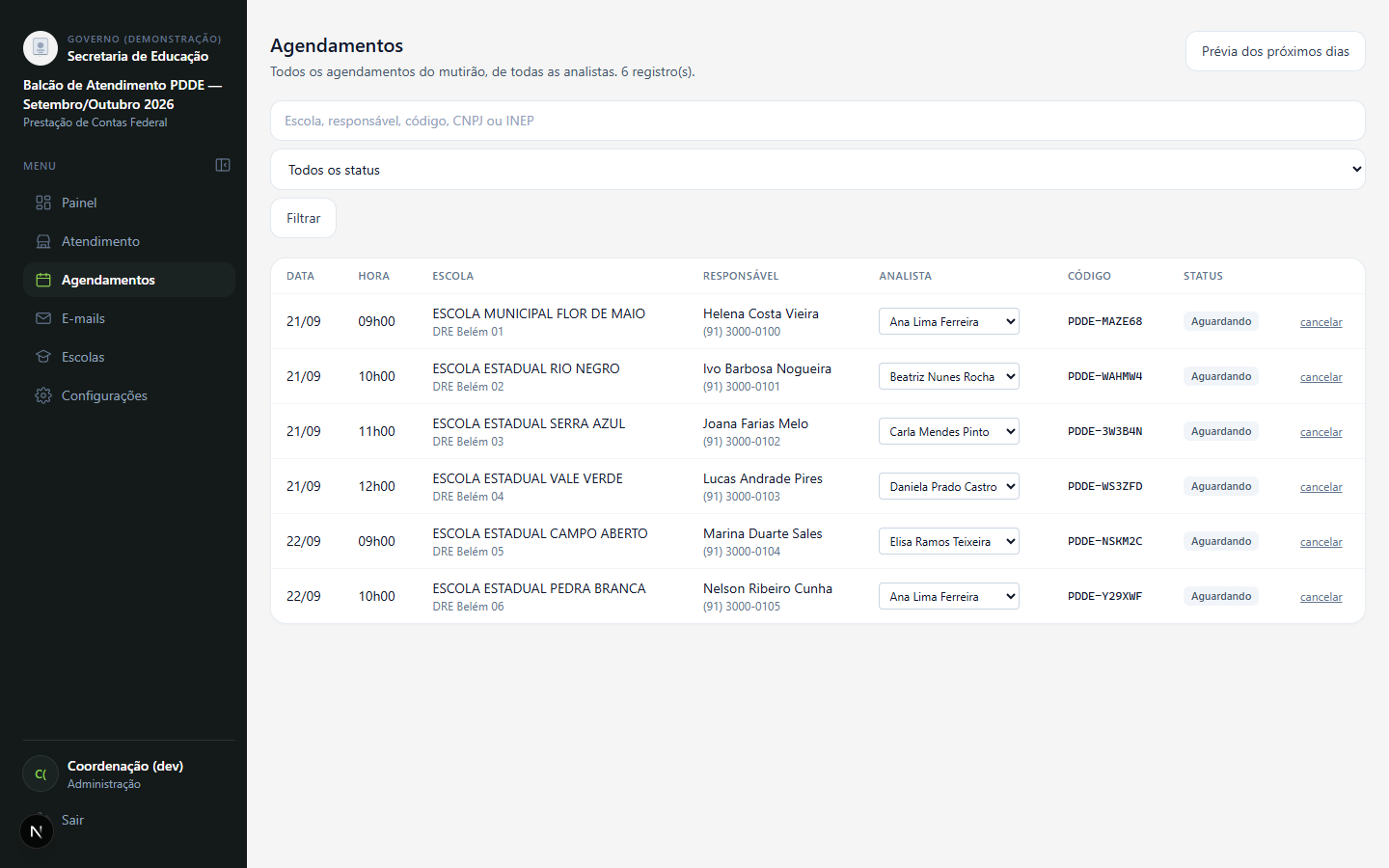Click the Coordenação user avatar
This screenshot has width=1389, height=868.
coord(41,773)
